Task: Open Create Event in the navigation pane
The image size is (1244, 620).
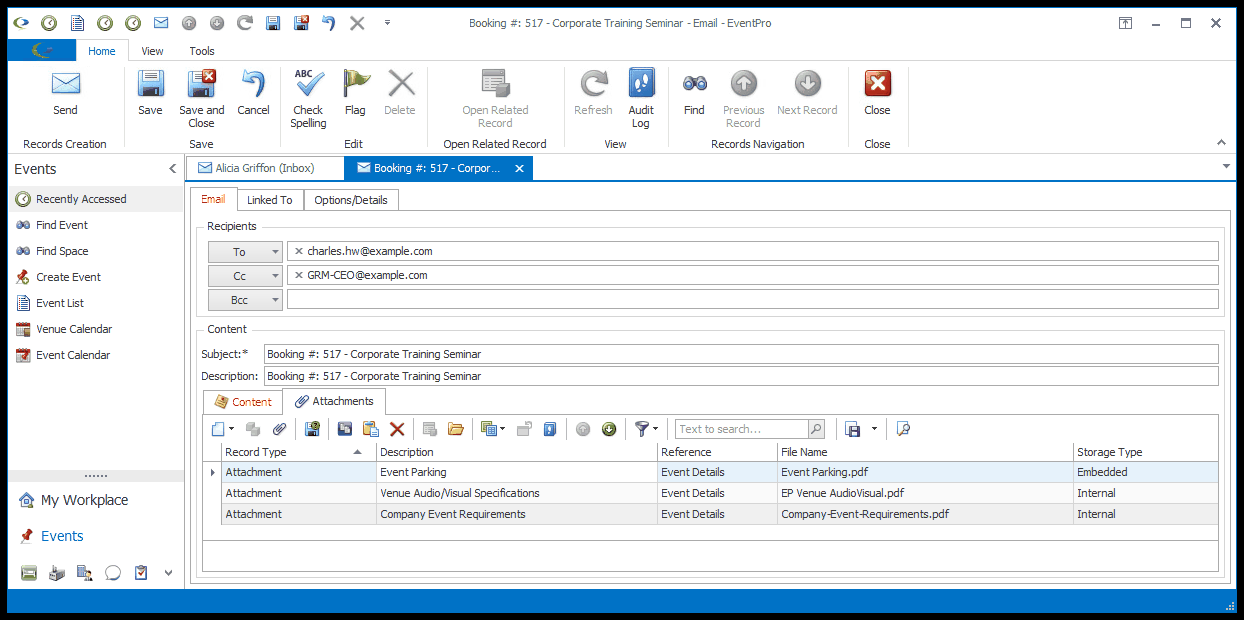Action: pyautogui.click(x=68, y=277)
